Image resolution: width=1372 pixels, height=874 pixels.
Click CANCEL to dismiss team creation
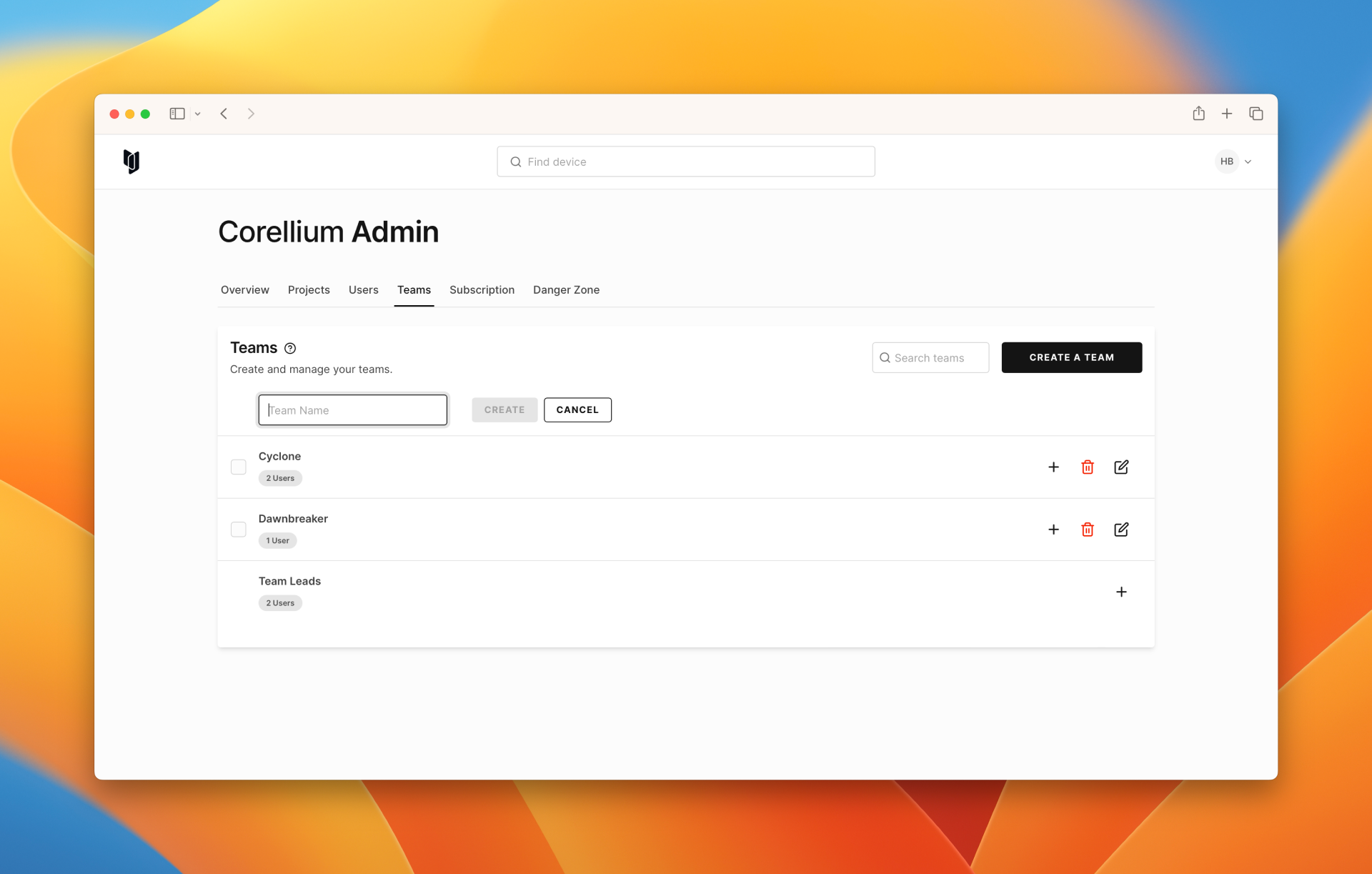tap(577, 409)
